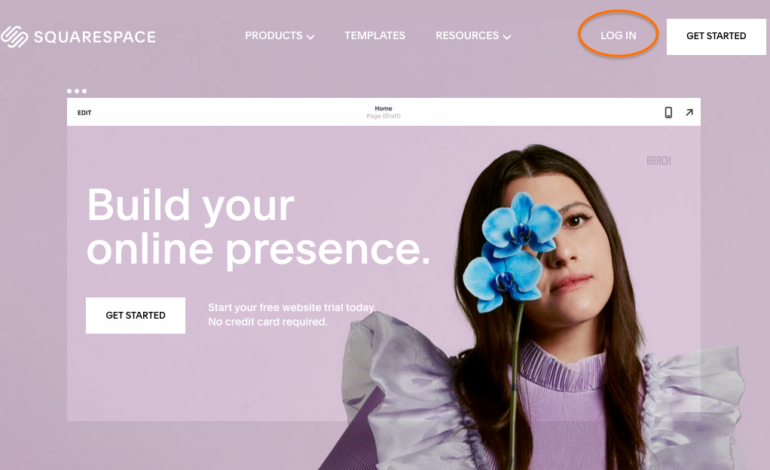Screen dimensions: 770x470
Task: Open full view with the diagonal arrow icon
Action: [689, 112]
